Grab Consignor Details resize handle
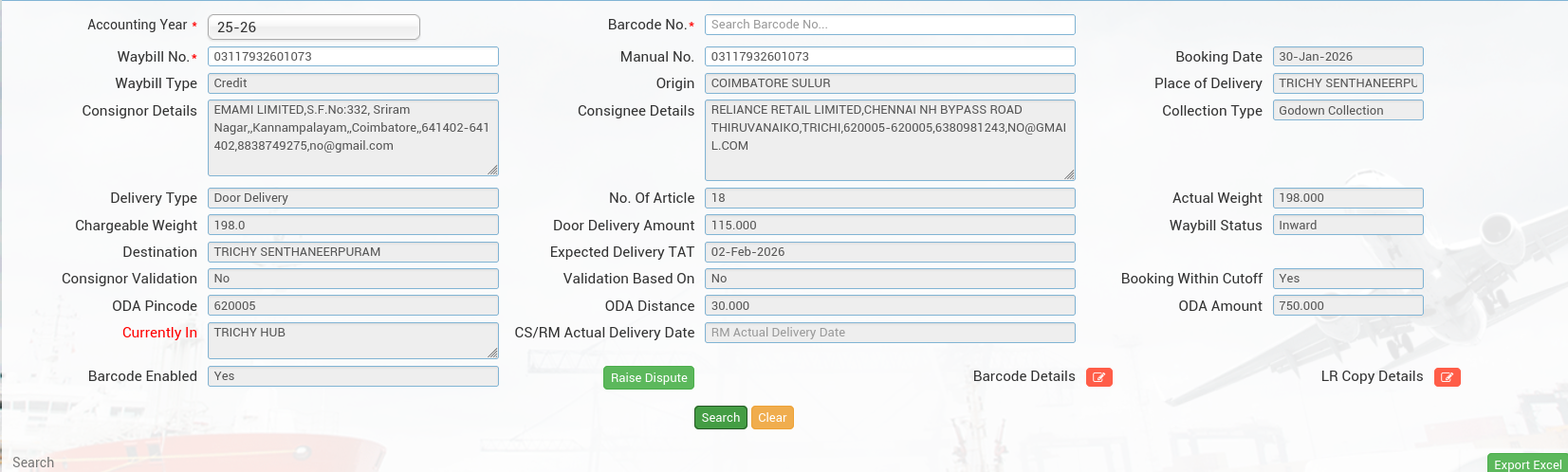1568x472 pixels. coord(492,170)
